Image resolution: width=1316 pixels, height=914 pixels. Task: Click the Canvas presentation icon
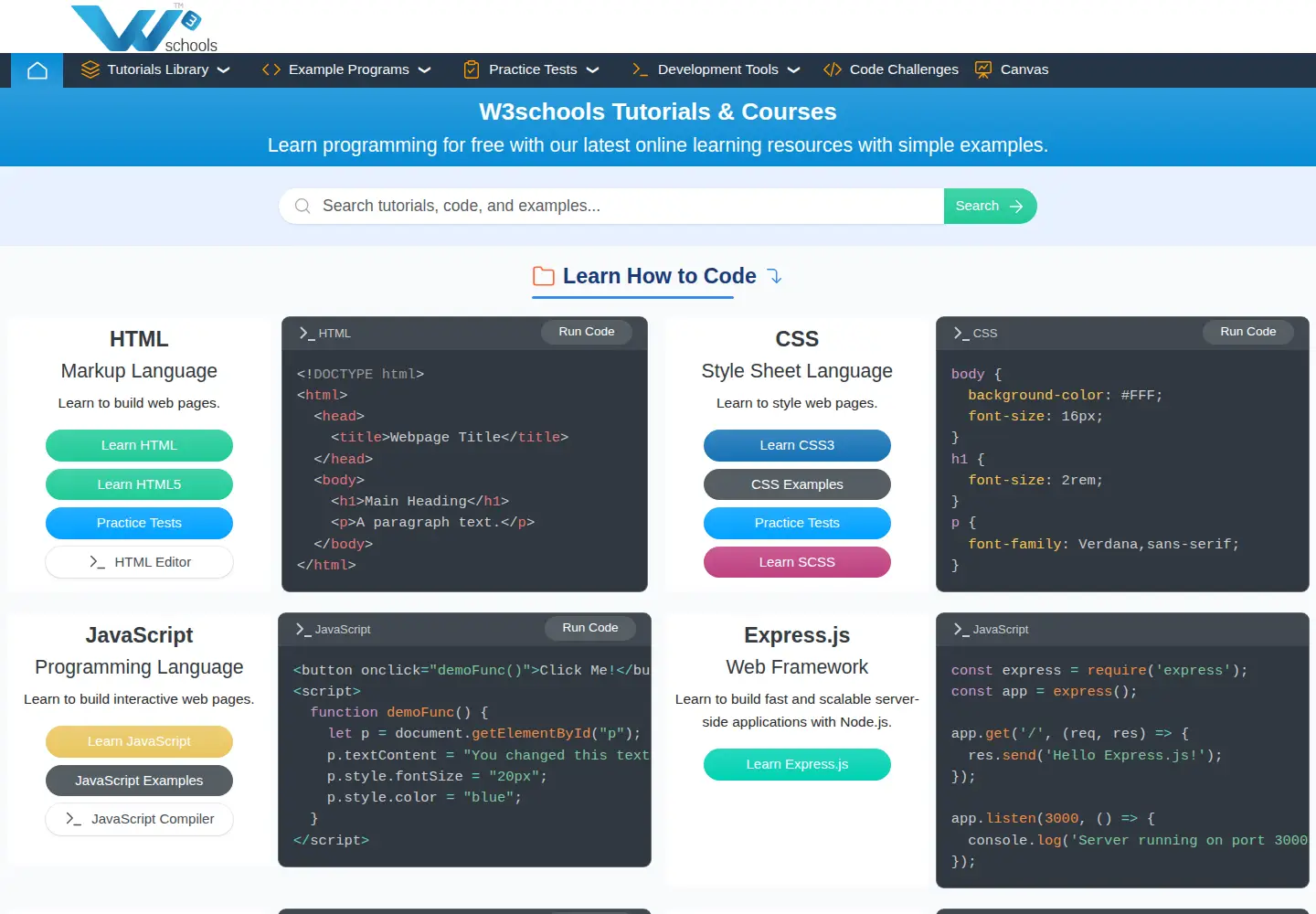tap(983, 69)
